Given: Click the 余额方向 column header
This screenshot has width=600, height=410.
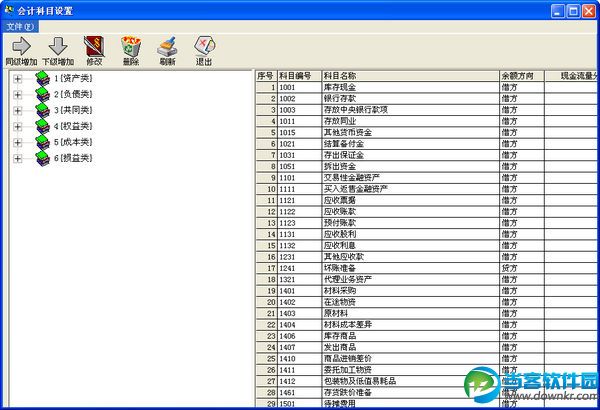Looking at the screenshot, I should pos(522,76).
